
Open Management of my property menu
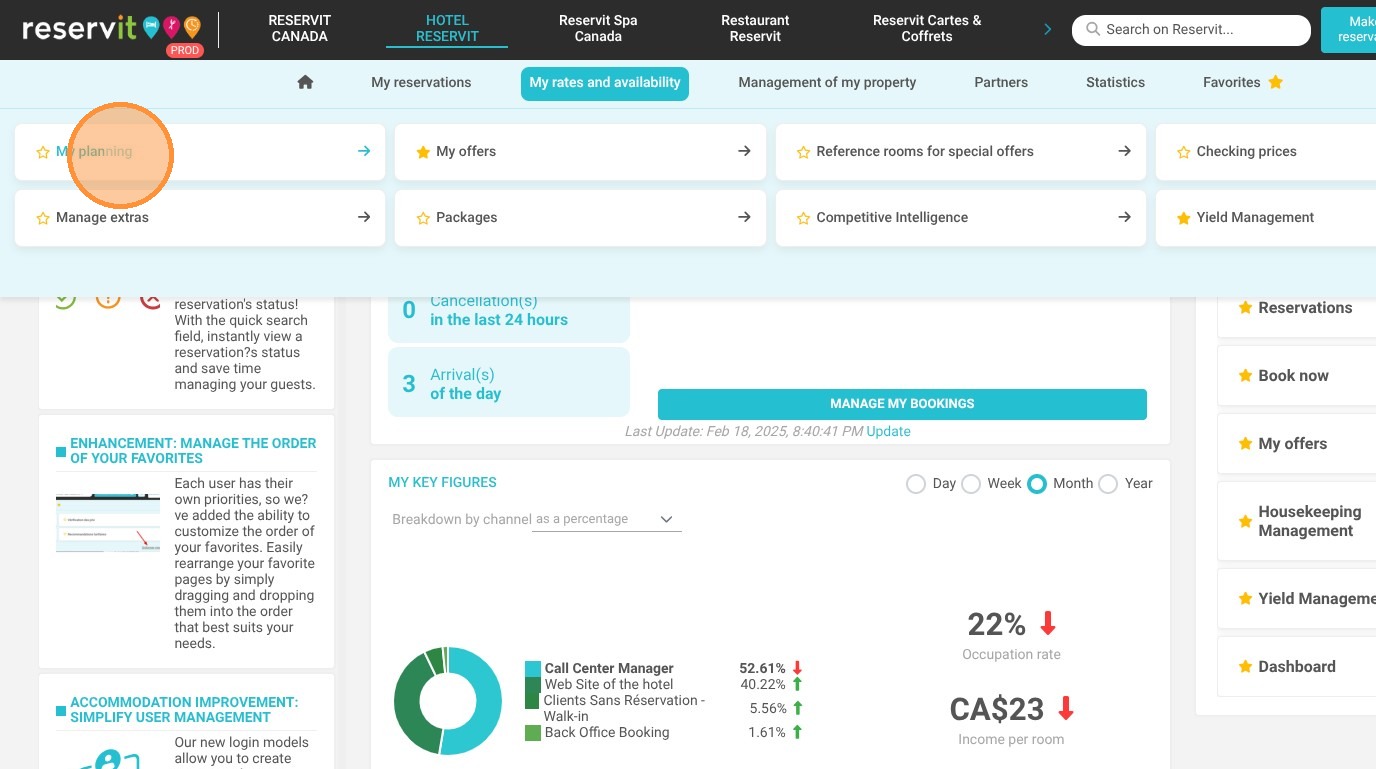pyautogui.click(x=827, y=83)
